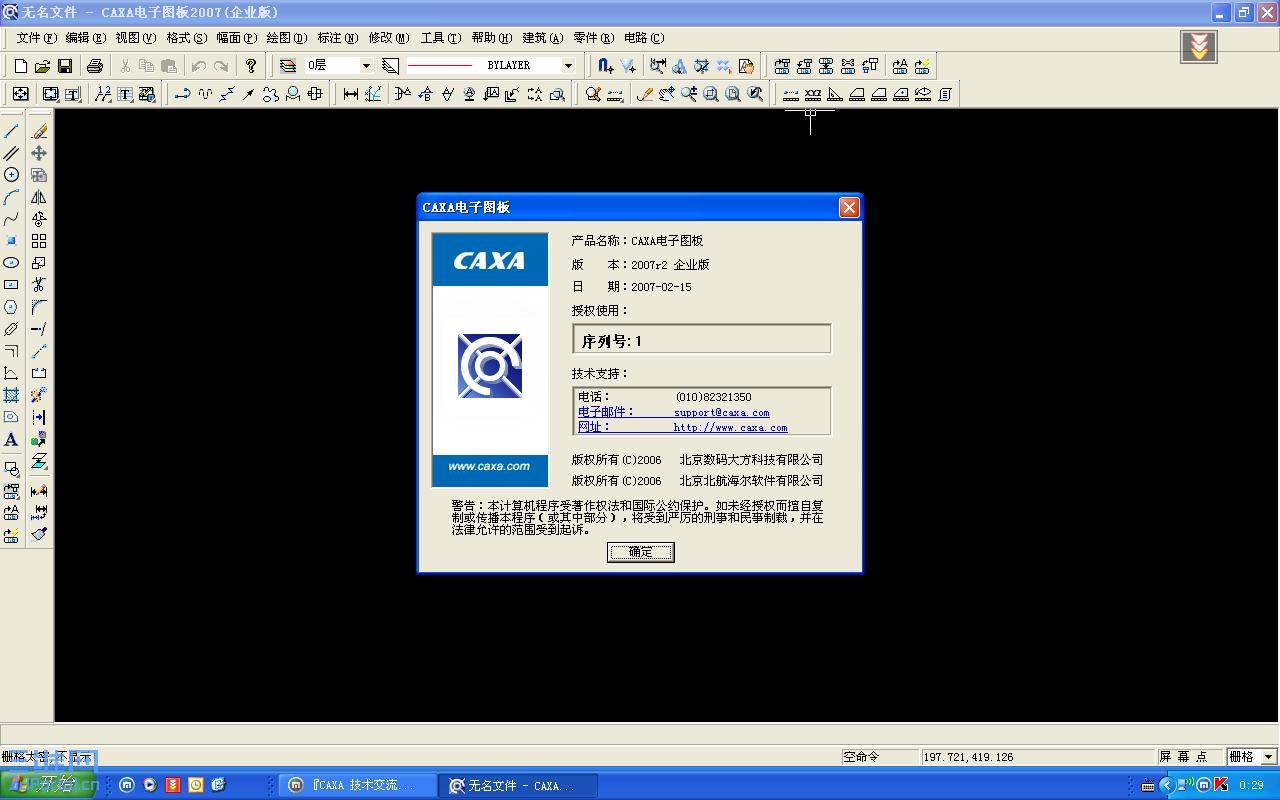Image resolution: width=1280 pixels, height=800 pixels.
Task: Expand the 0层 layer dropdown
Action: pos(366,66)
